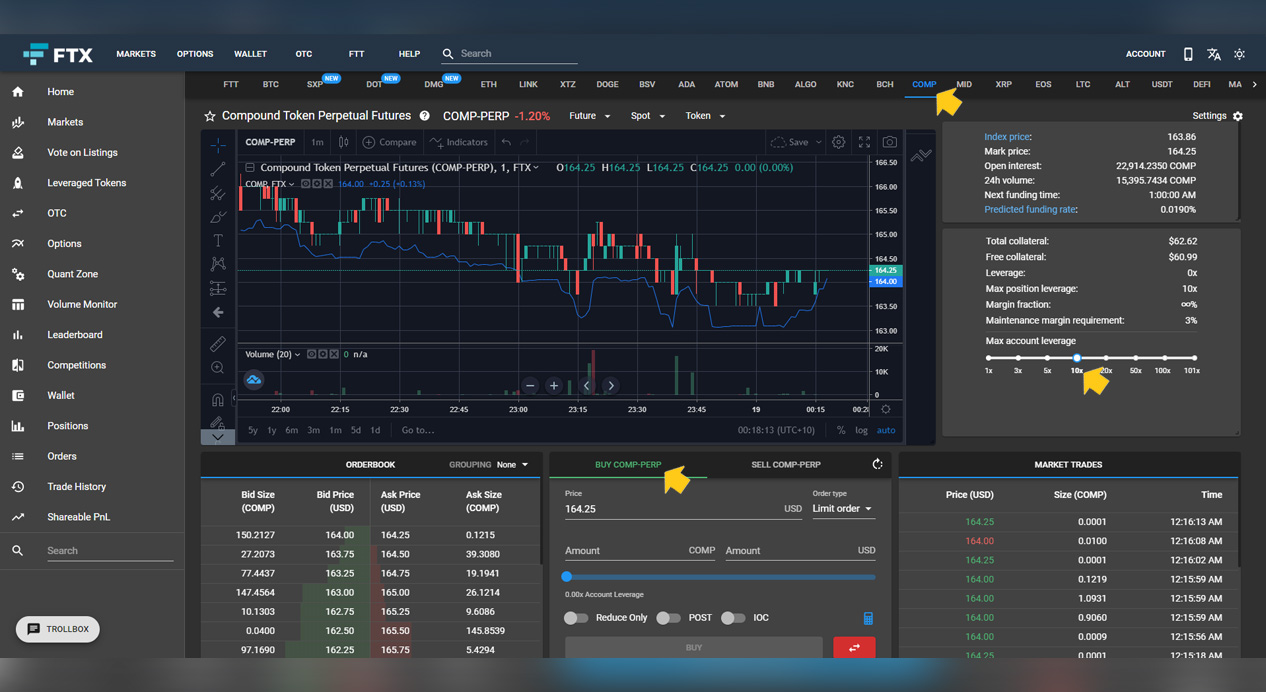Screen dimensions: 1266x692
Task: Click the favorite star next to Compound Token
Action: click(x=210, y=116)
